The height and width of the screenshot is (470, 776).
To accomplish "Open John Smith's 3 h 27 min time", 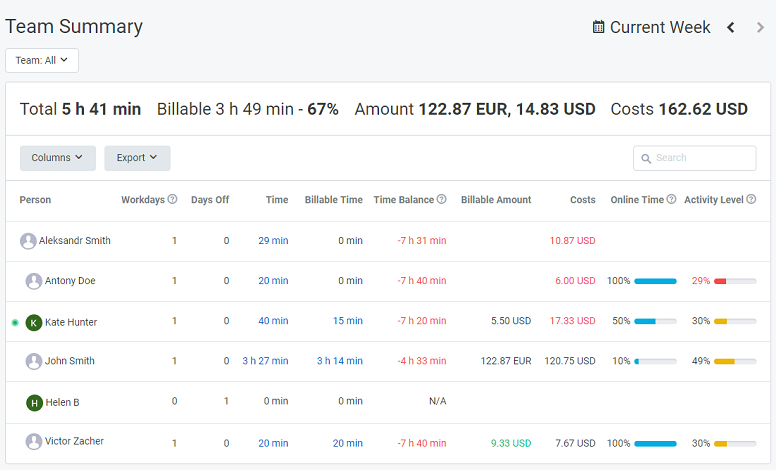I will tap(265, 361).
